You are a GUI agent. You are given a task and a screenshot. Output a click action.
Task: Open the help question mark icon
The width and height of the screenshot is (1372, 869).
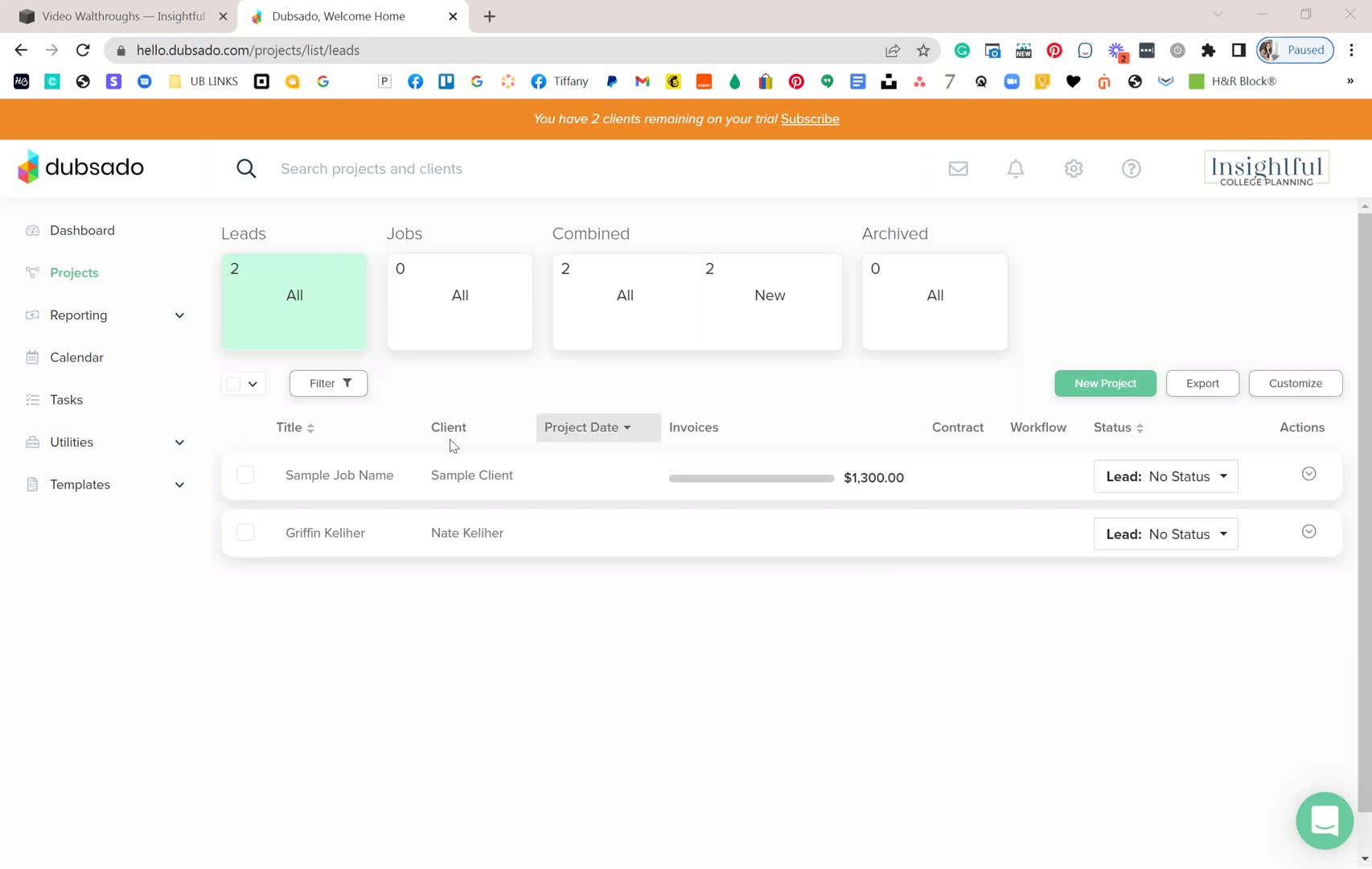pyautogui.click(x=1132, y=168)
